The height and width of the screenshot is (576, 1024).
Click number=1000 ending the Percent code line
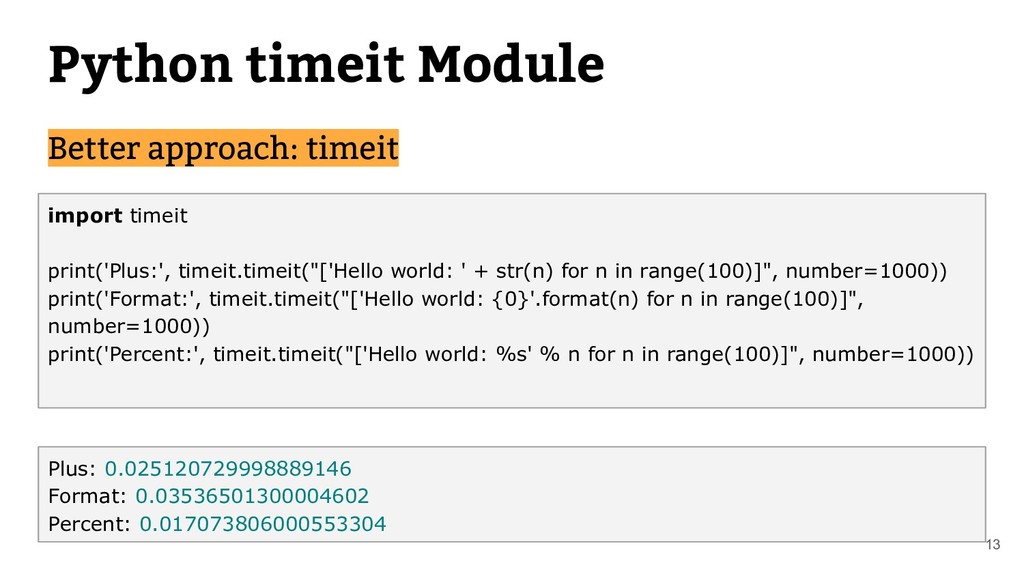click(x=890, y=354)
